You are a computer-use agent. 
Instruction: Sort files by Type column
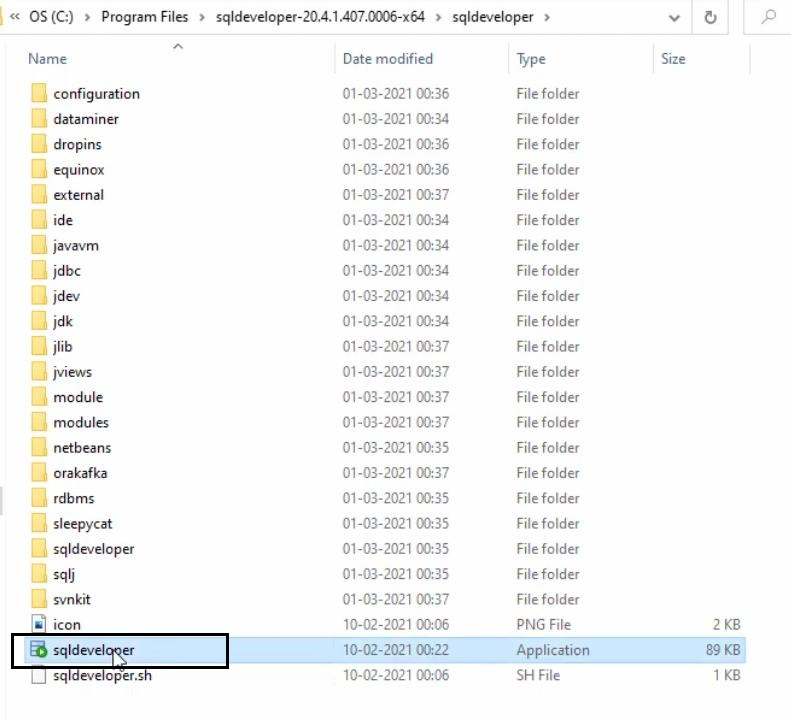click(531, 59)
